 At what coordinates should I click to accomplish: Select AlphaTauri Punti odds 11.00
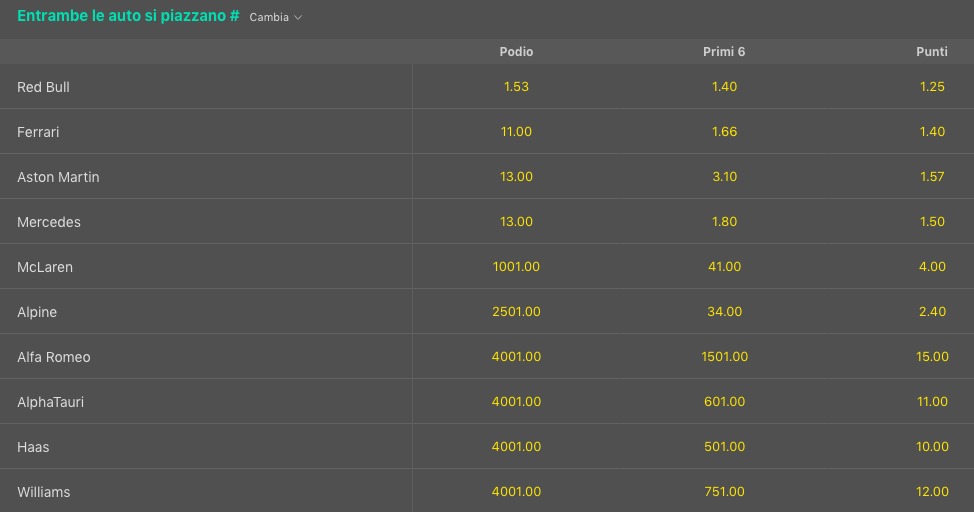pyautogui.click(x=932, y=402)
